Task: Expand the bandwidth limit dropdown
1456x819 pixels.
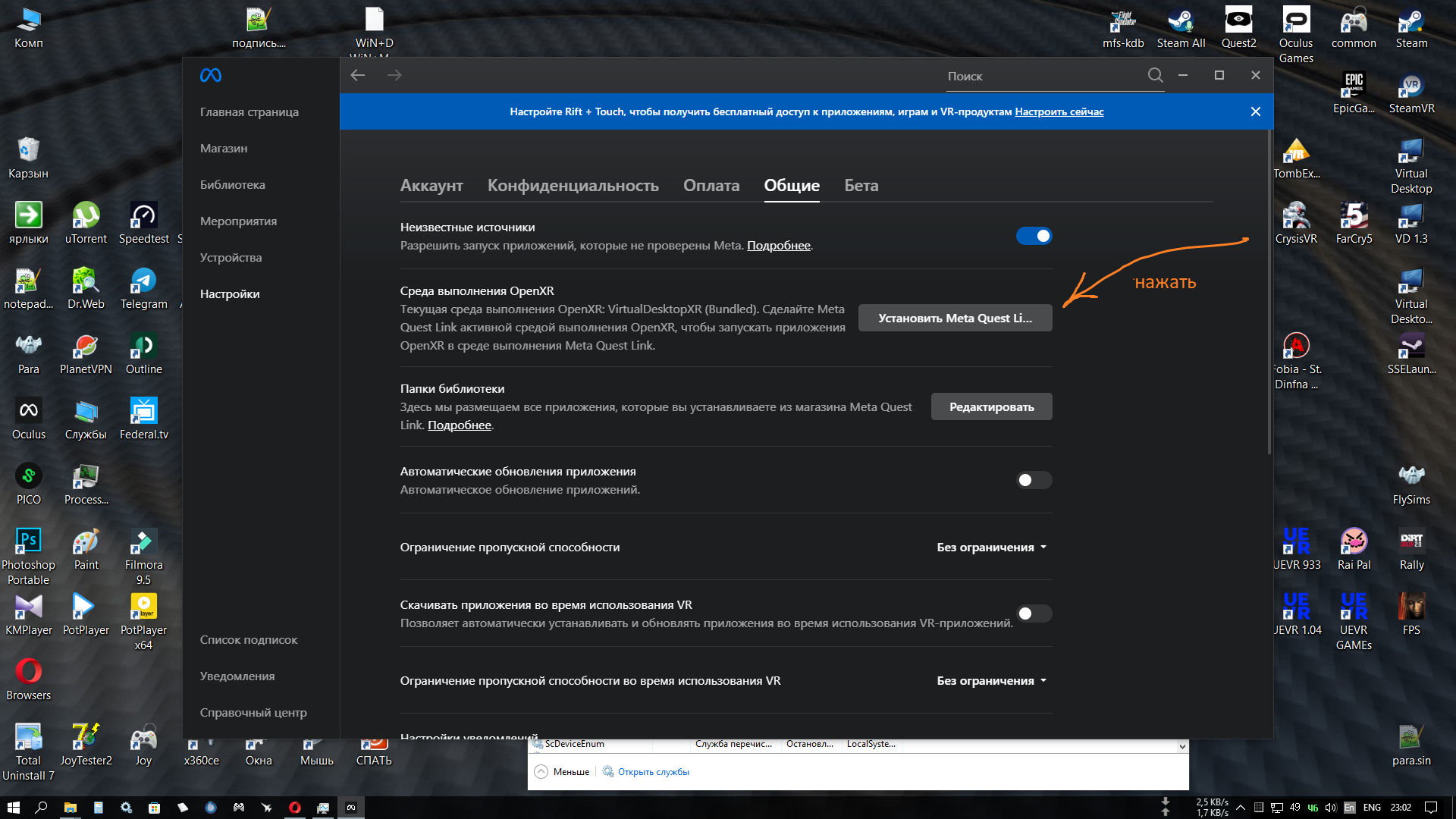Action: click(992, 547)
